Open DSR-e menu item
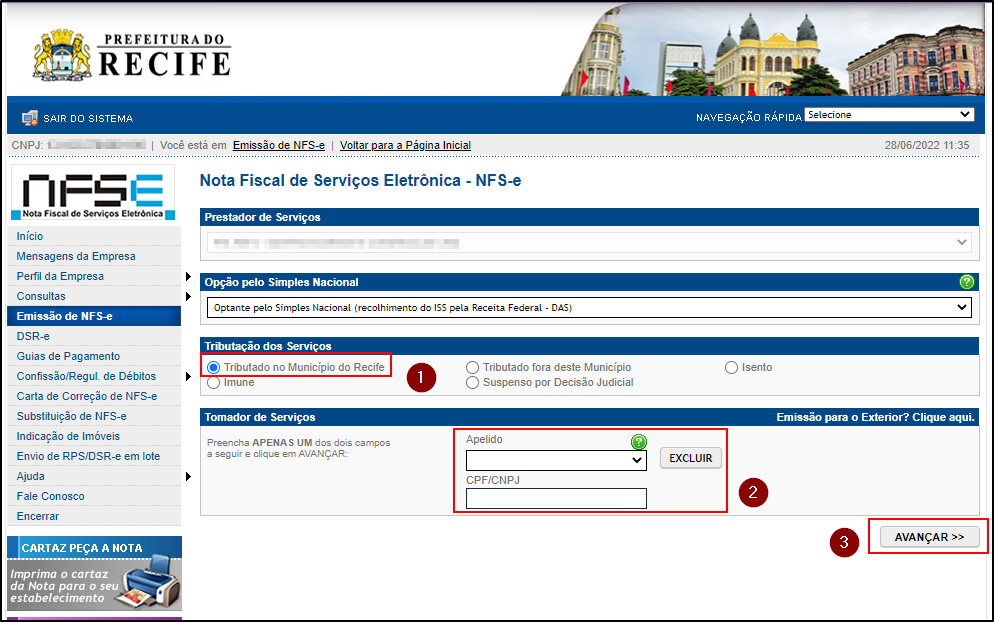Screen dimensions: 994x622 pos(33,336)
